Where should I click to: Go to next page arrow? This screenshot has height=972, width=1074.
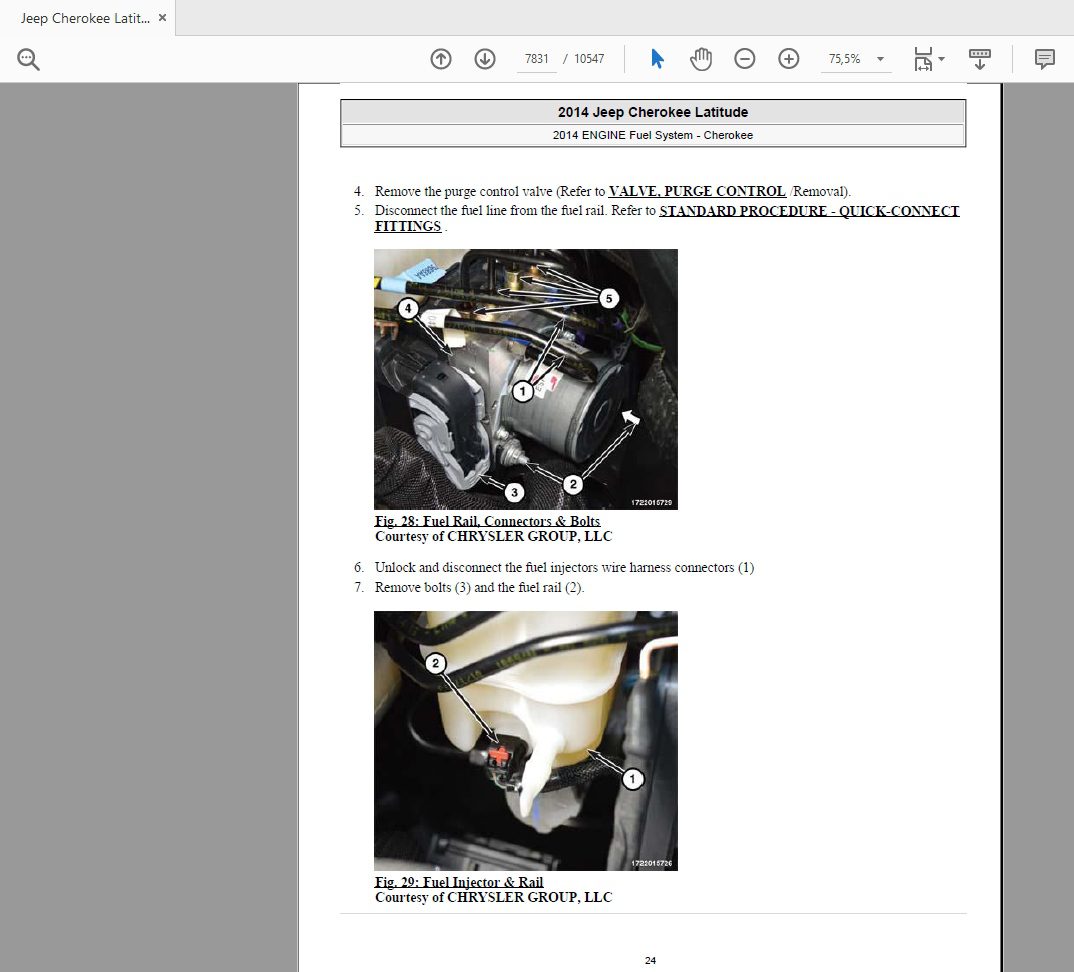click(x=485, y=59)
